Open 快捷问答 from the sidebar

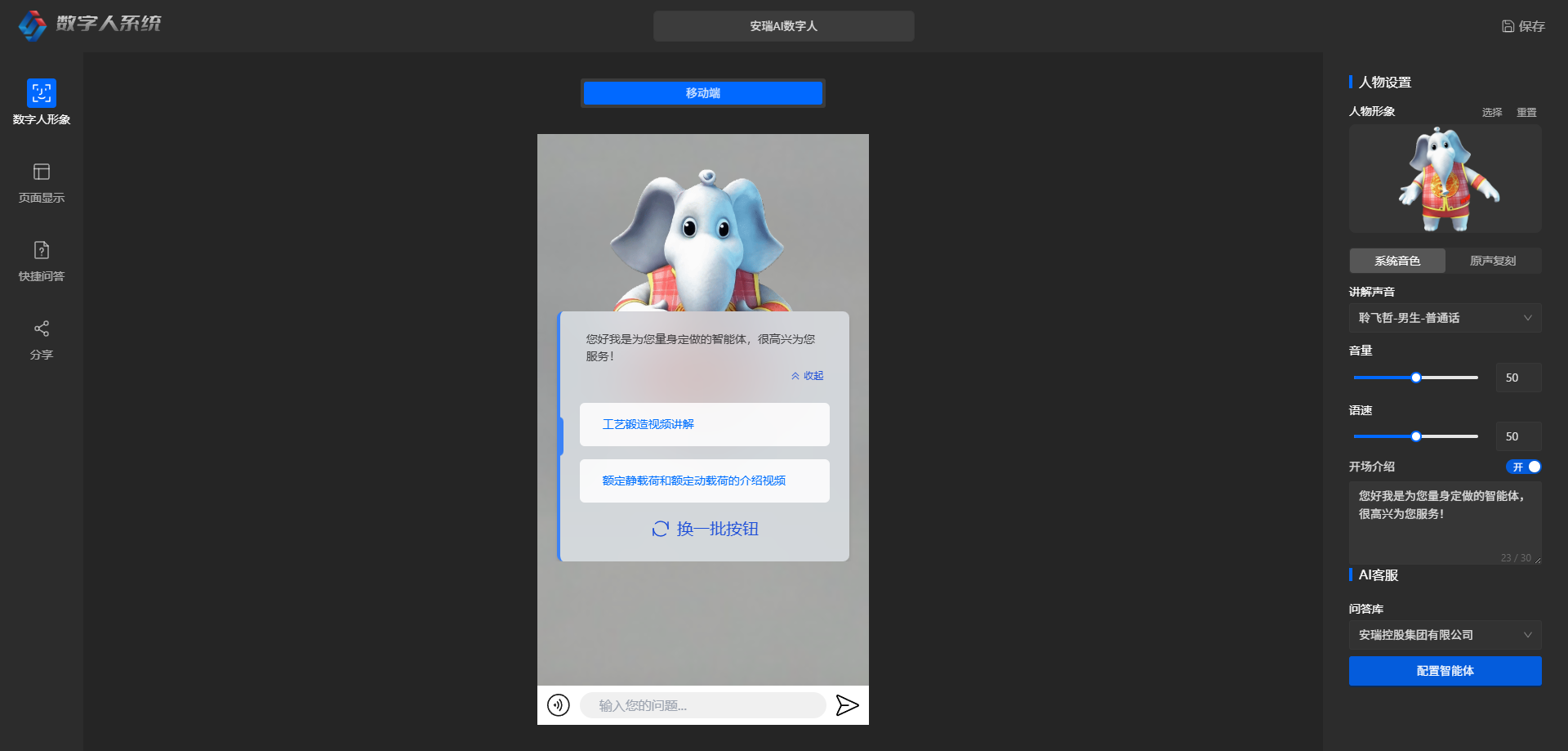point(41,260)
